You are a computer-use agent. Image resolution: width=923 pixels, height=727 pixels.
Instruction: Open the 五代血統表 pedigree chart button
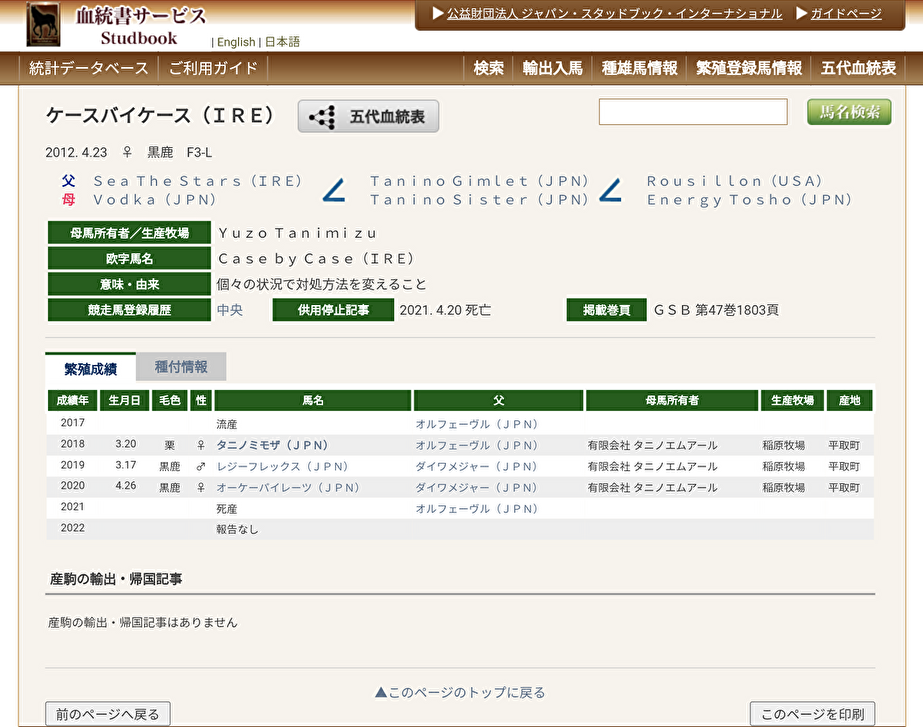368,116
